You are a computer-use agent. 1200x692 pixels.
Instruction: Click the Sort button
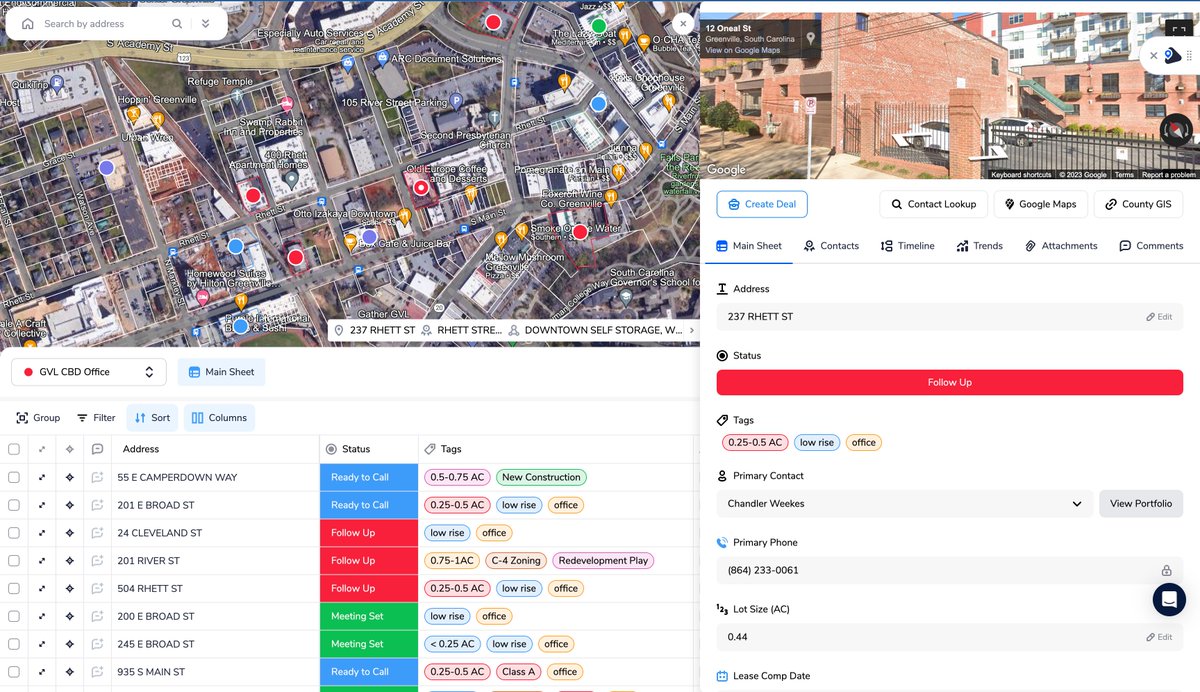coord(152,418)
